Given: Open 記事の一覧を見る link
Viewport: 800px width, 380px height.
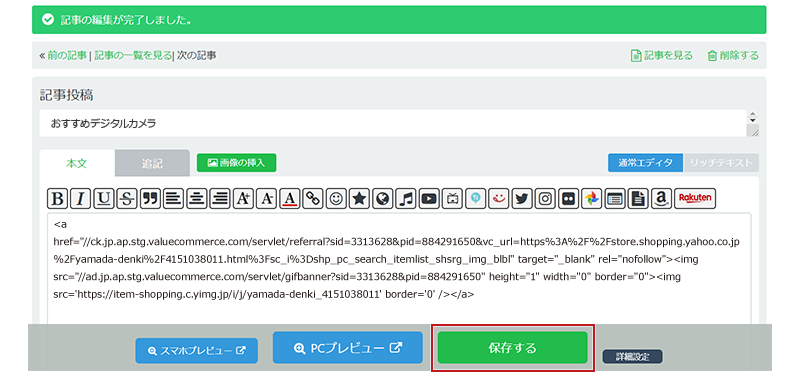Looking at the screenshot, I should 133,56.
